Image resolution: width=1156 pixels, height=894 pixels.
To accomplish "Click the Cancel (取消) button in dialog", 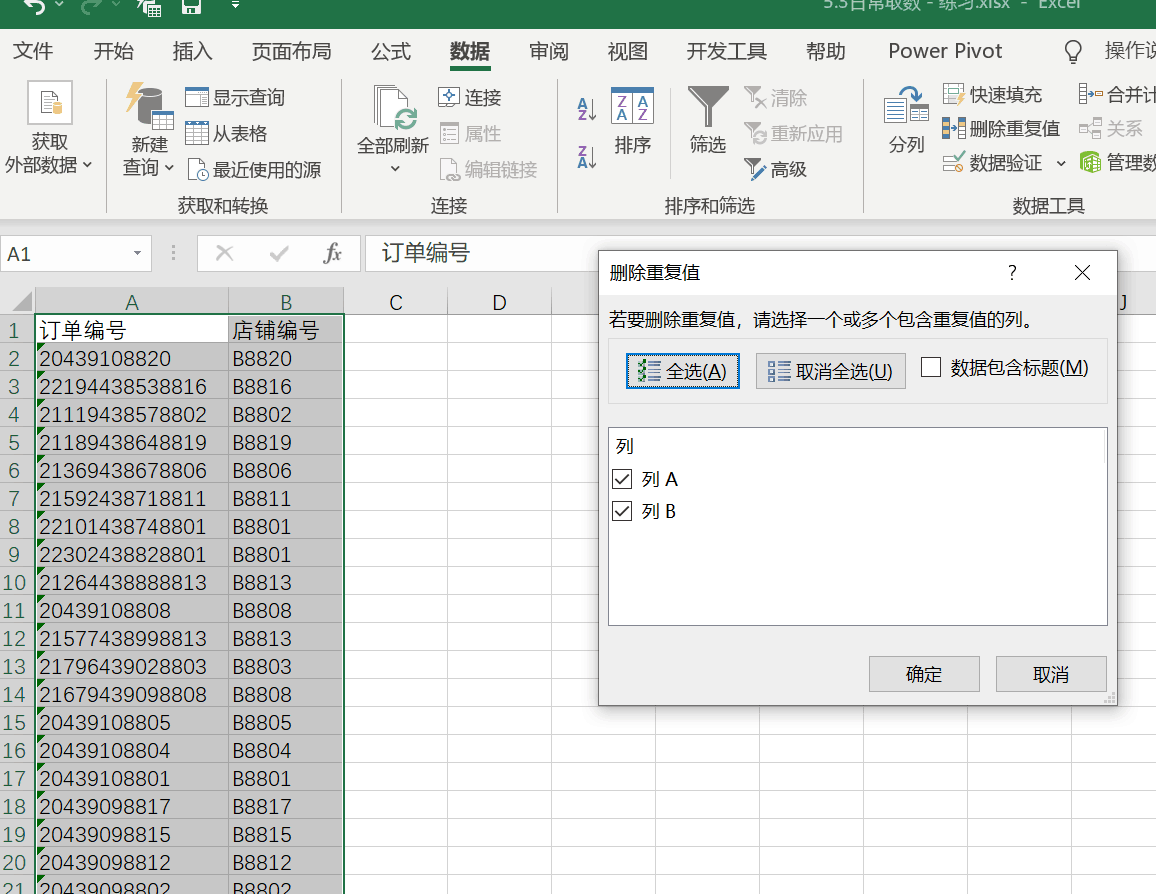I will [x=1051, y=674].
